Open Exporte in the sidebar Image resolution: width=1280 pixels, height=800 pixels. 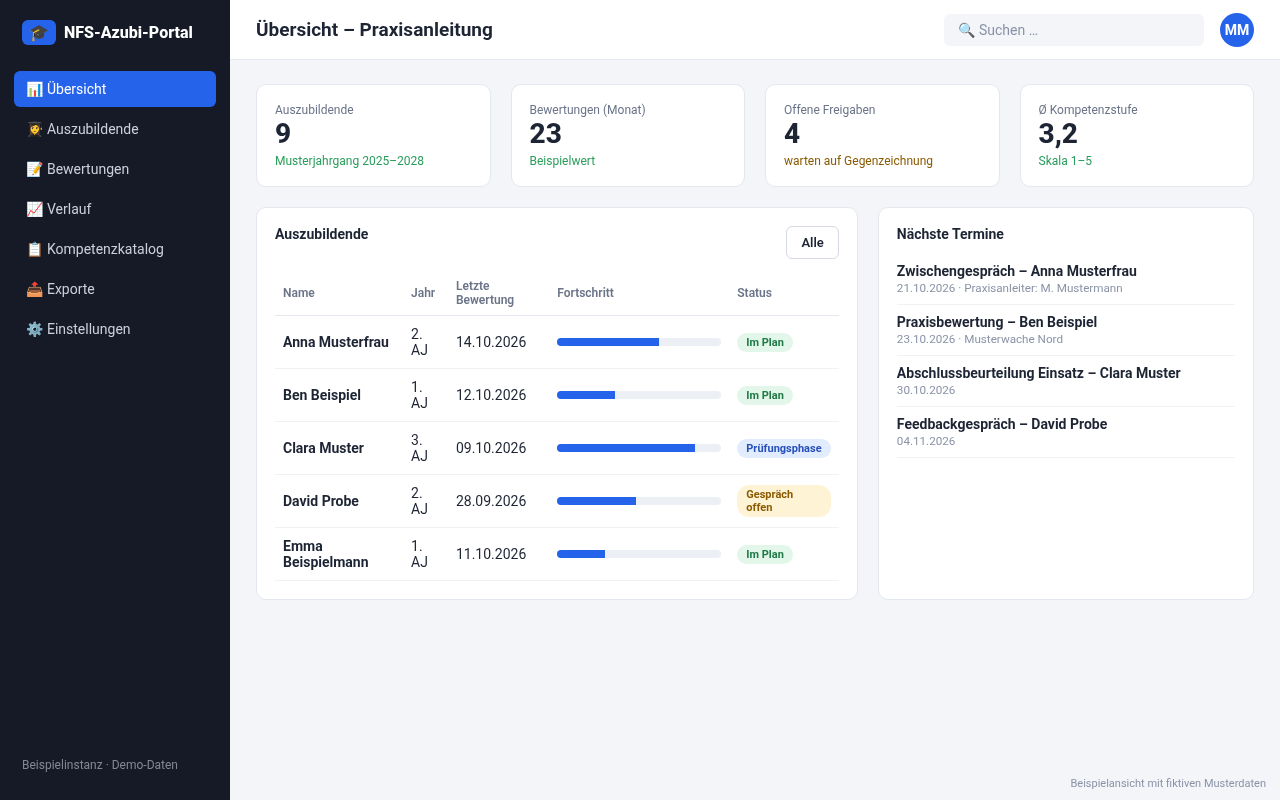coord(115,289)
